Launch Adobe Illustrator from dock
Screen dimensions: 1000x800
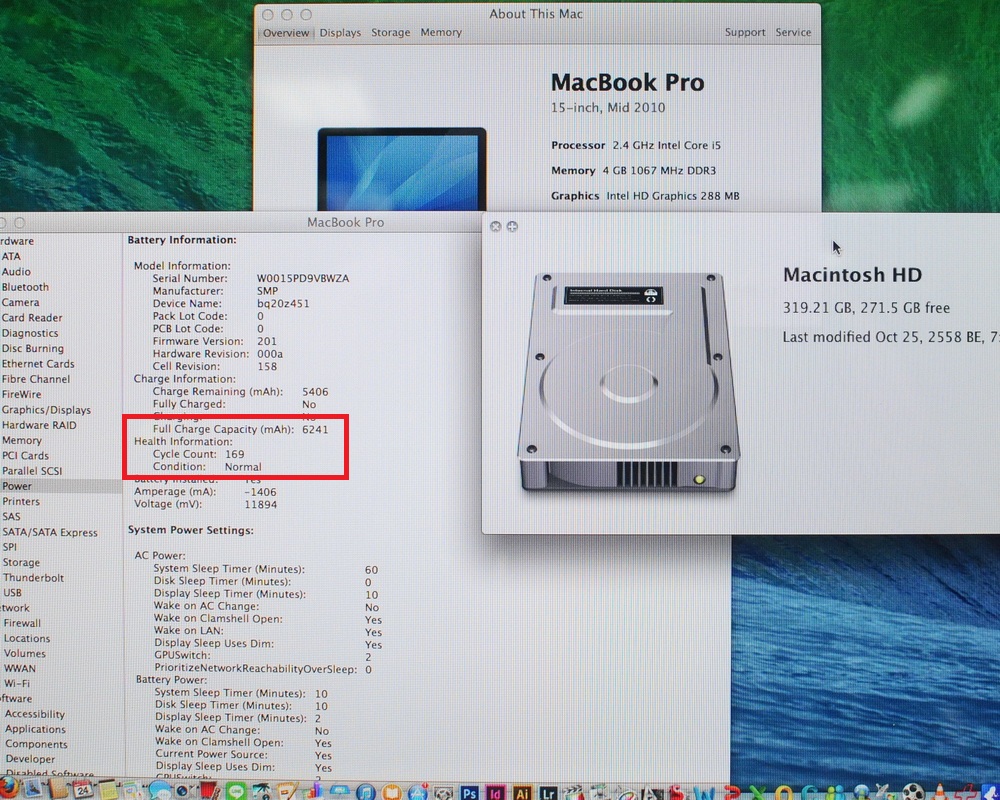522,792
